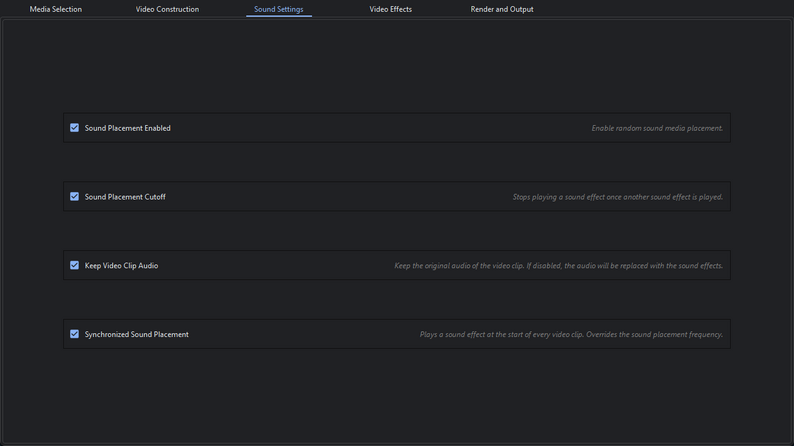
Task: Disable the Keep Video Clip Audio checkbox
Action: (x=74, y=266)
